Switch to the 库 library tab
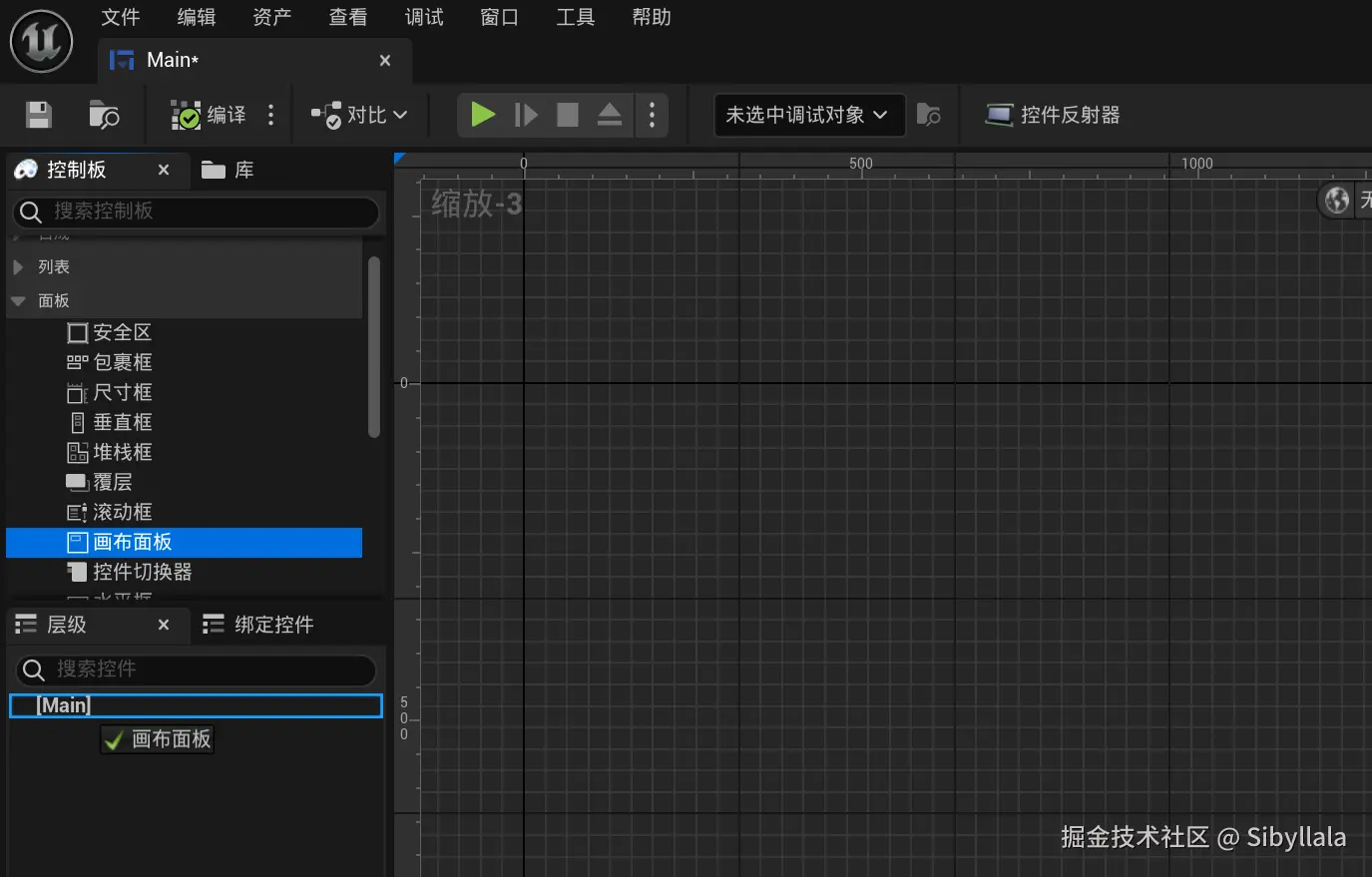The width and height of the screenshot is (1372, 877). click(228, 170)
